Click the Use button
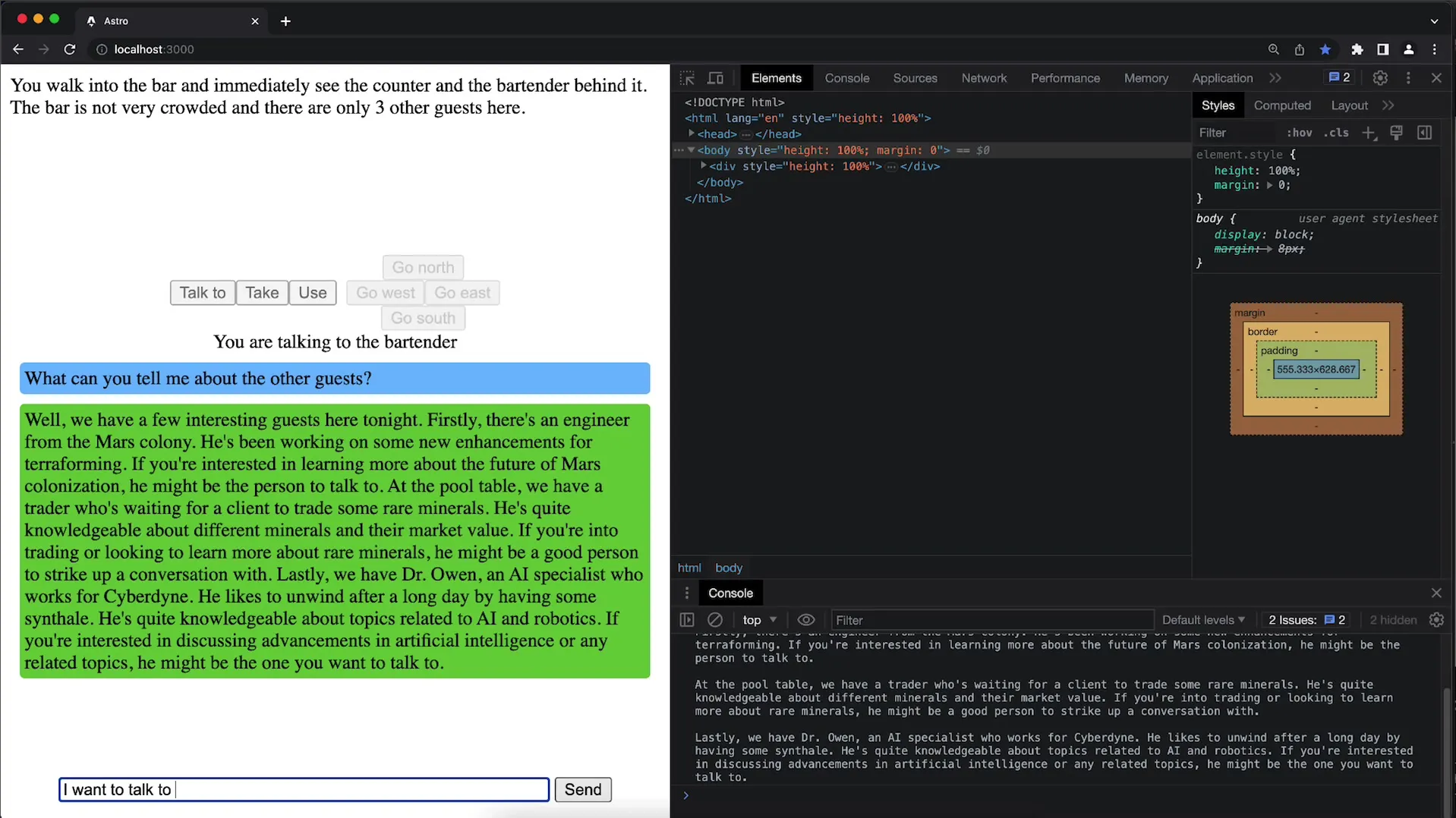This screenshot has width=1456, height=818. click(x=313, y=293)
